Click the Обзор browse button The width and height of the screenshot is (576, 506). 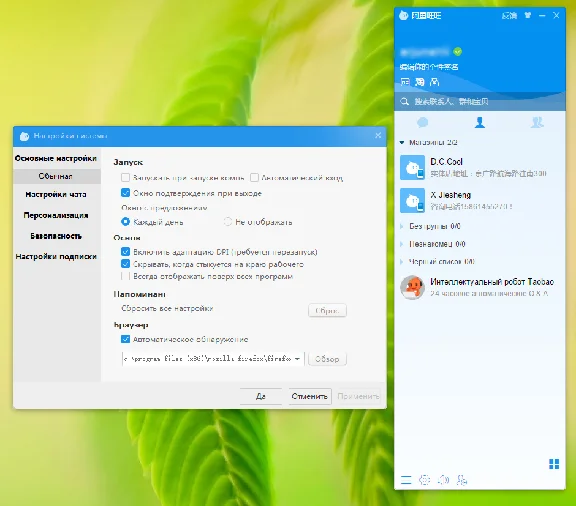(x=327, y=359)
